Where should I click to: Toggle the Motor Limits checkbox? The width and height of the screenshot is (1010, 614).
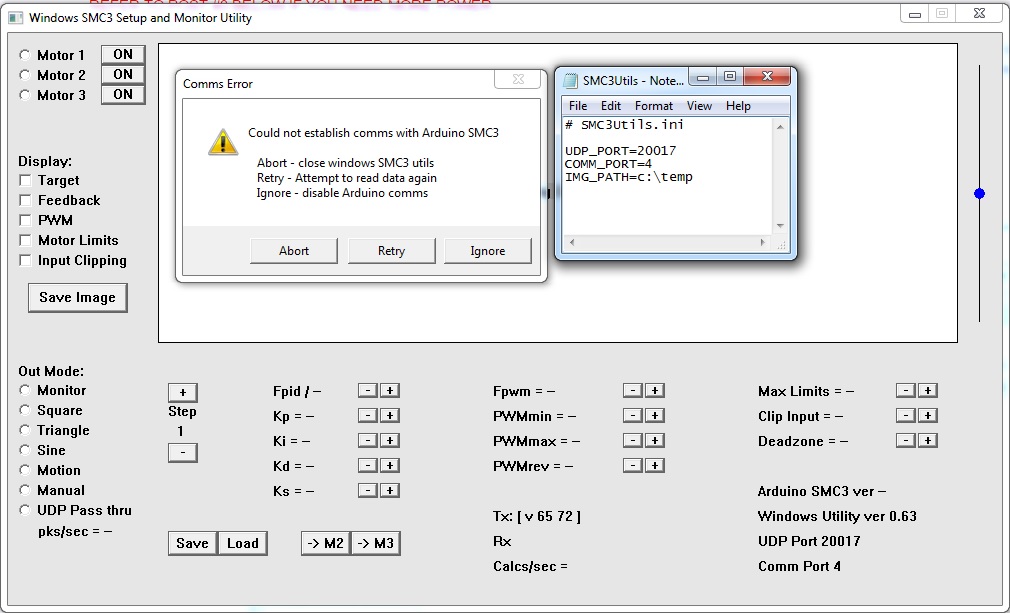(25, 240)
